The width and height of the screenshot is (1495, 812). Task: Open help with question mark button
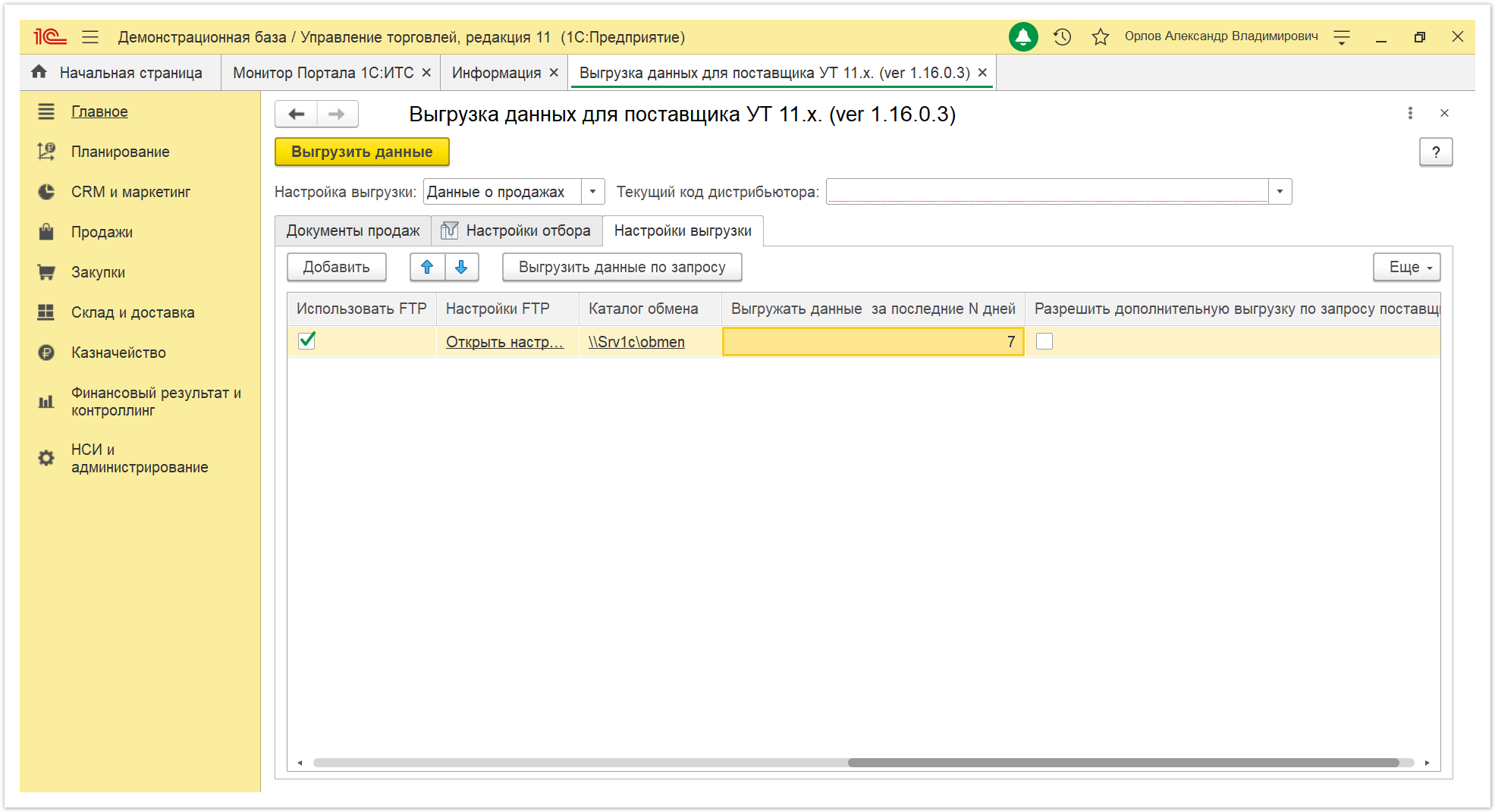point(1436,152)
